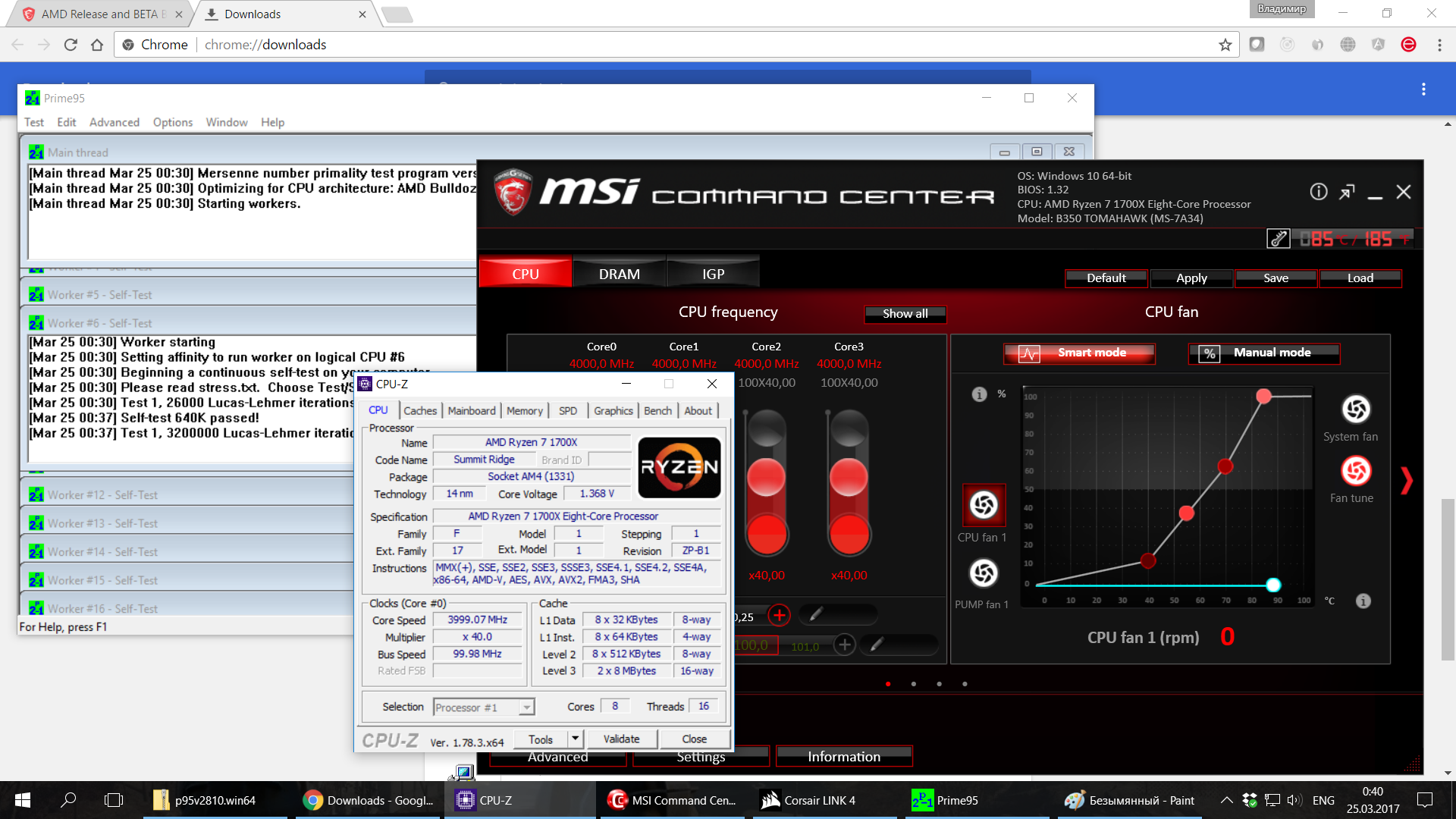Open Corsair LINK 4 from the taskbar
Image resolution: width=1456 pixels, height=819 pixels.
point(808,800)
